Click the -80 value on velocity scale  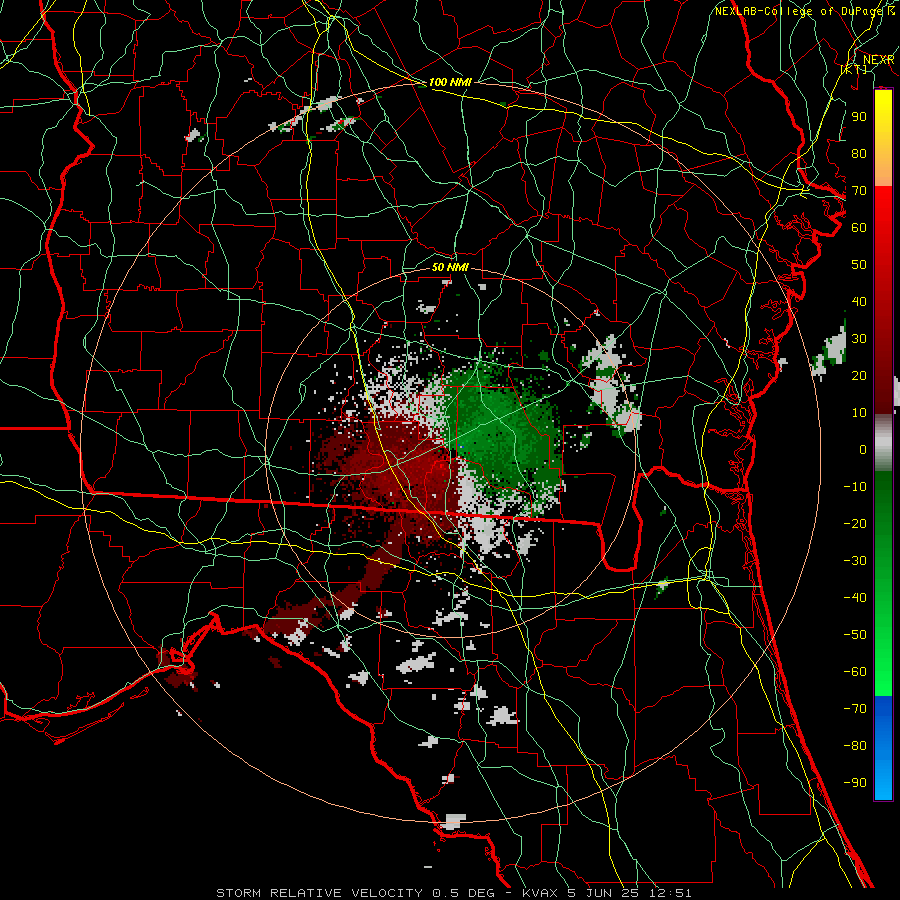(x=855, y=746)
